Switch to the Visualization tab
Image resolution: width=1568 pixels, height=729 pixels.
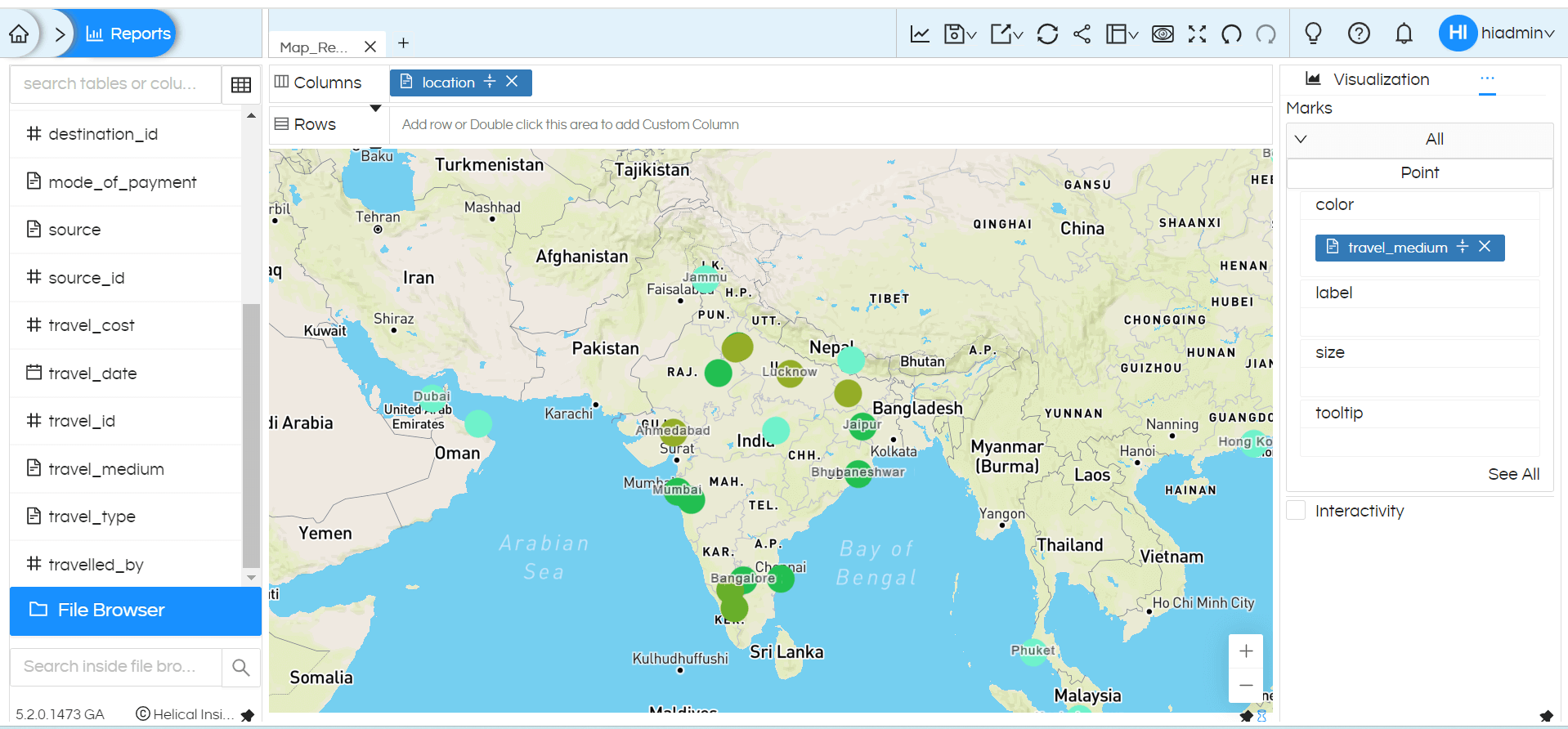[x=1368, y=79]
